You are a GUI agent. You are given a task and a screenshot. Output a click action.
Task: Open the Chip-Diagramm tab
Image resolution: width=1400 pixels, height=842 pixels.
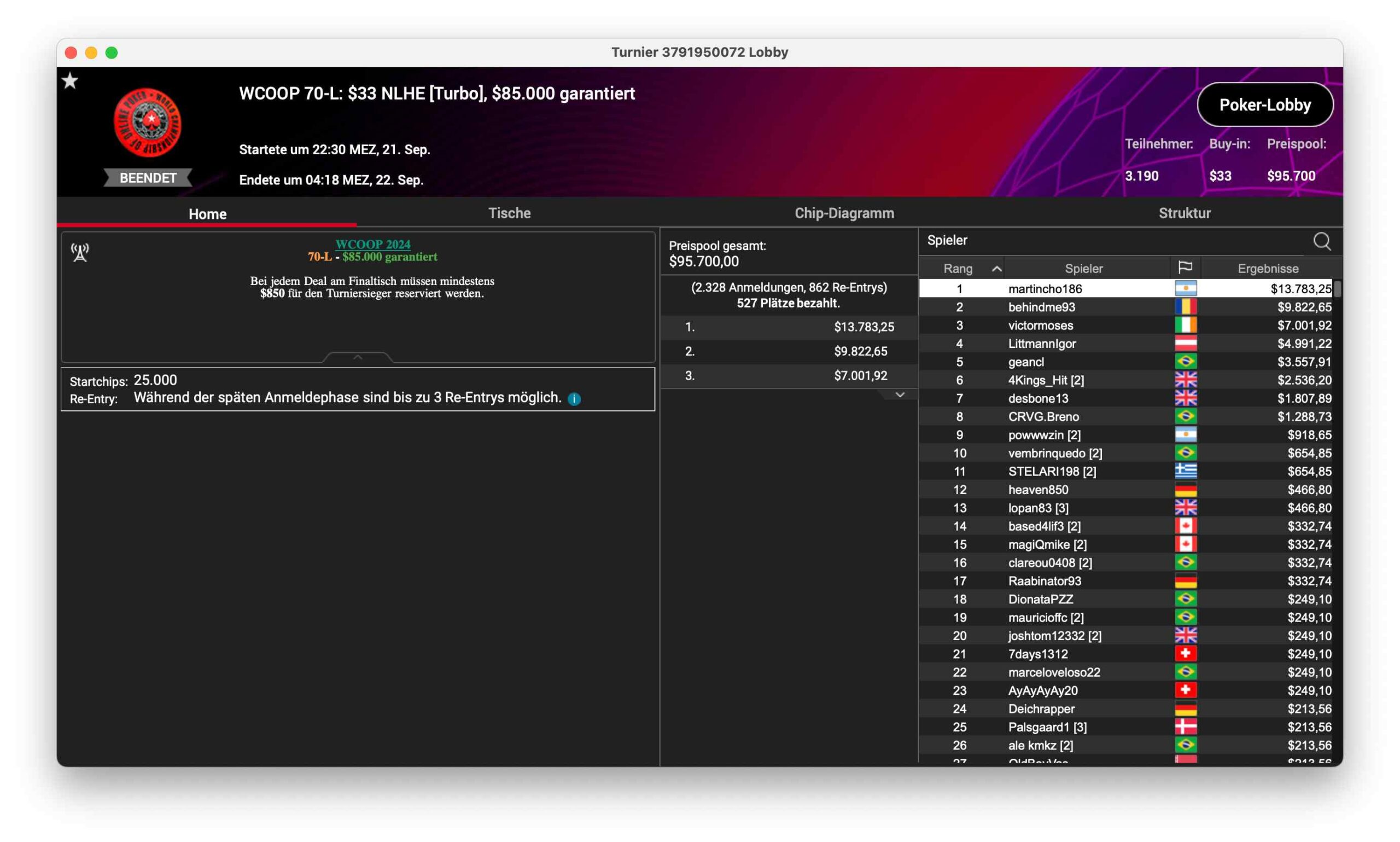[844, 213]
